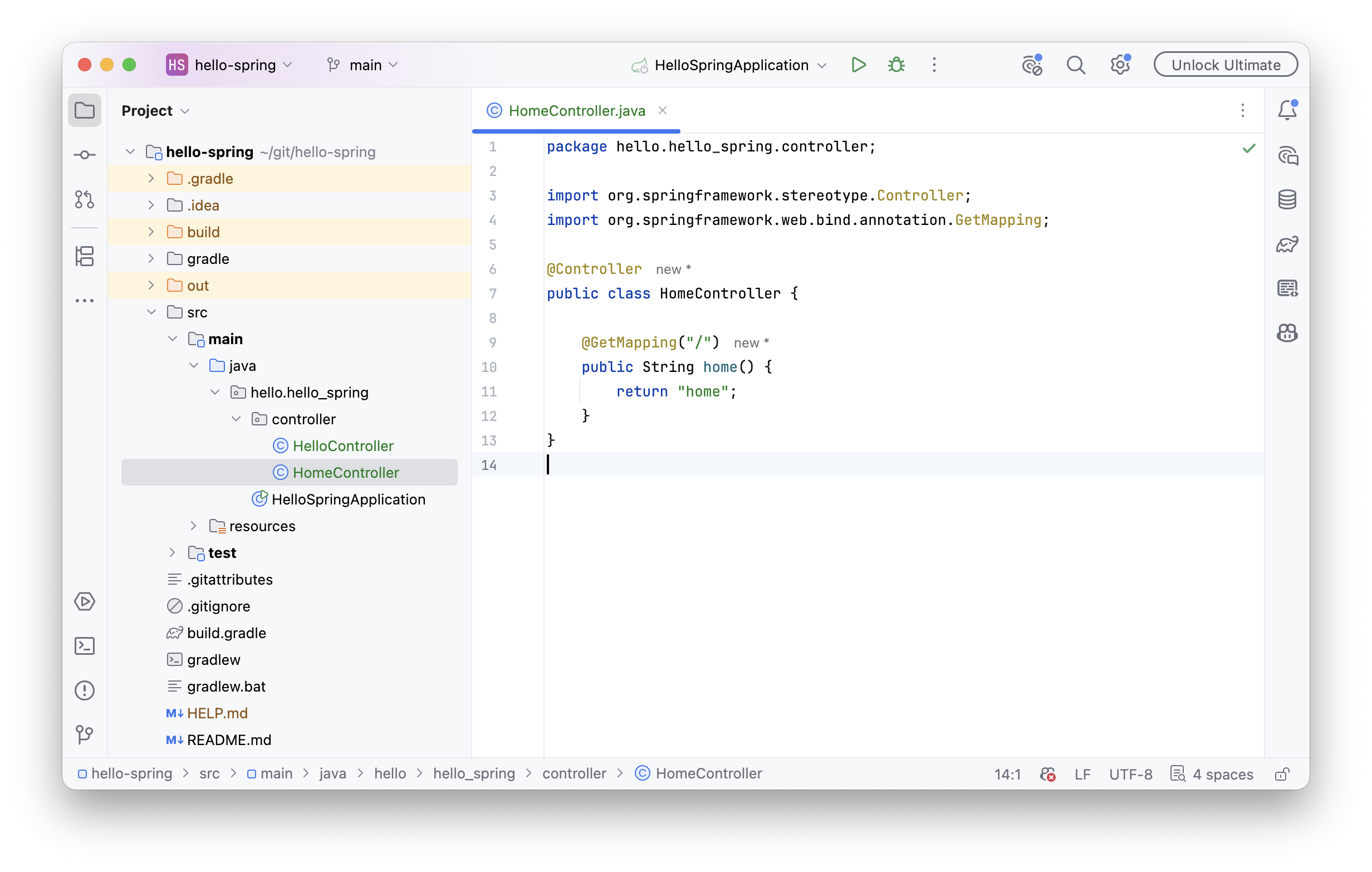This screenshot has height=872, width=1372.
Task: Toggle the read-only lock in status bar
Action: coord(1282,774)
